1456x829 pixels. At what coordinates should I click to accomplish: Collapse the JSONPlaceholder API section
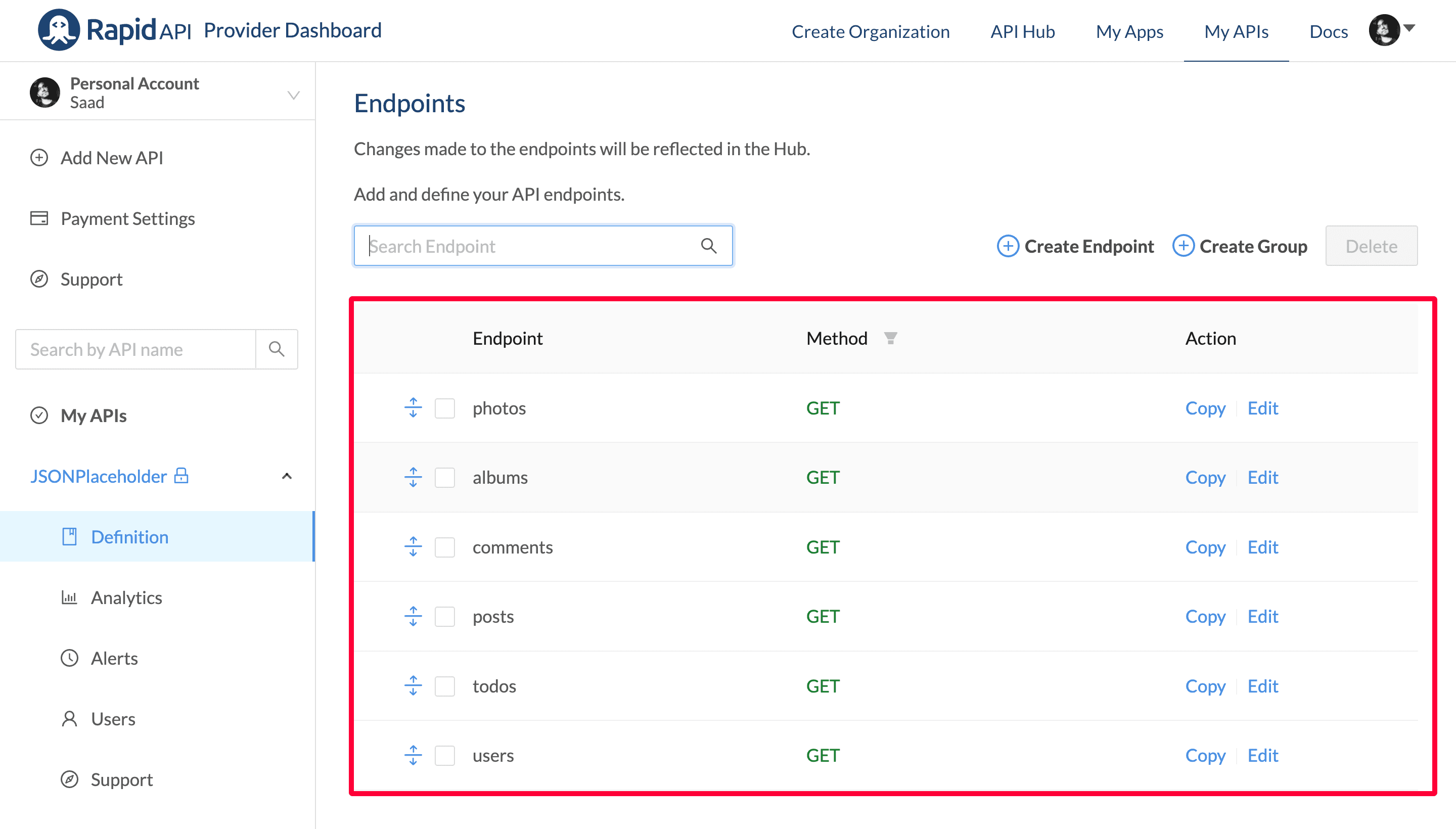point(287,476)
